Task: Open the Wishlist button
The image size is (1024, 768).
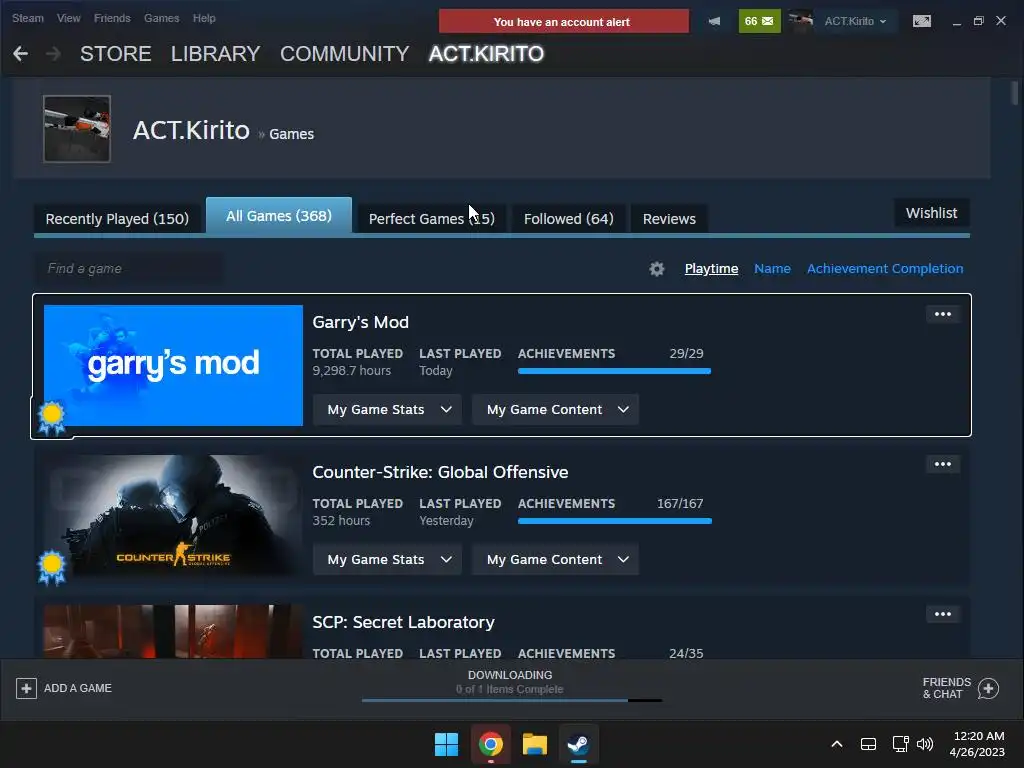Action: (931, 213)
